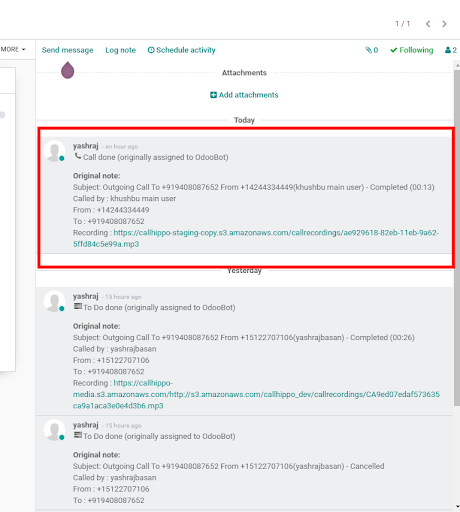
Task: Click yashraj author name on Cancelled message
Action: pos(86,425)
